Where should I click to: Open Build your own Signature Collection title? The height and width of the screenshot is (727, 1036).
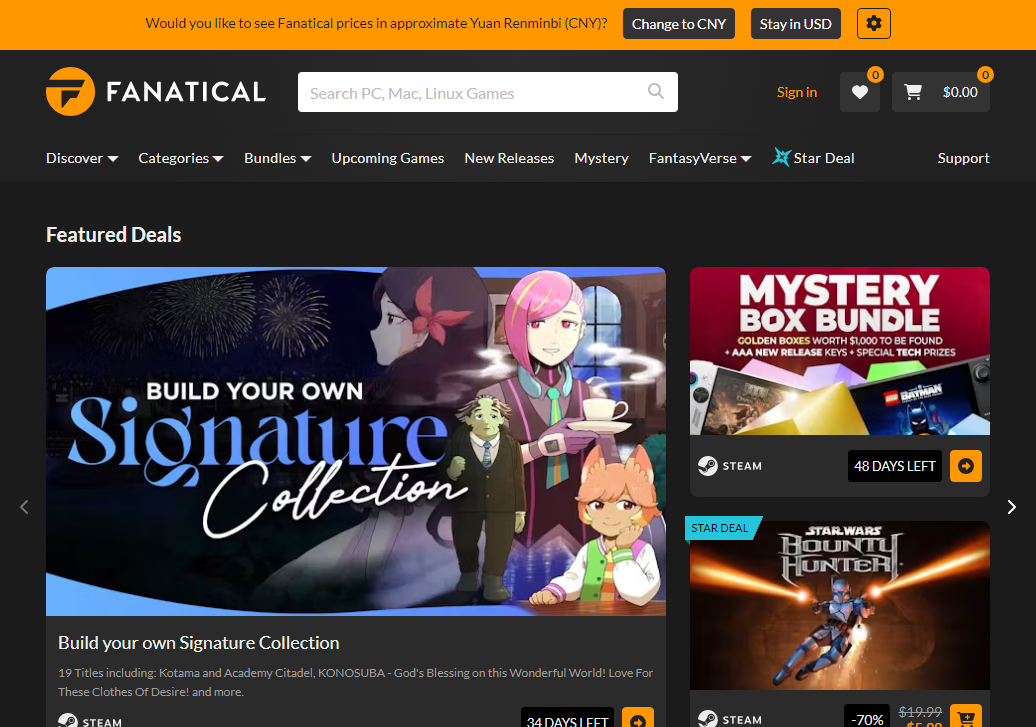click(x=199, y=642)
